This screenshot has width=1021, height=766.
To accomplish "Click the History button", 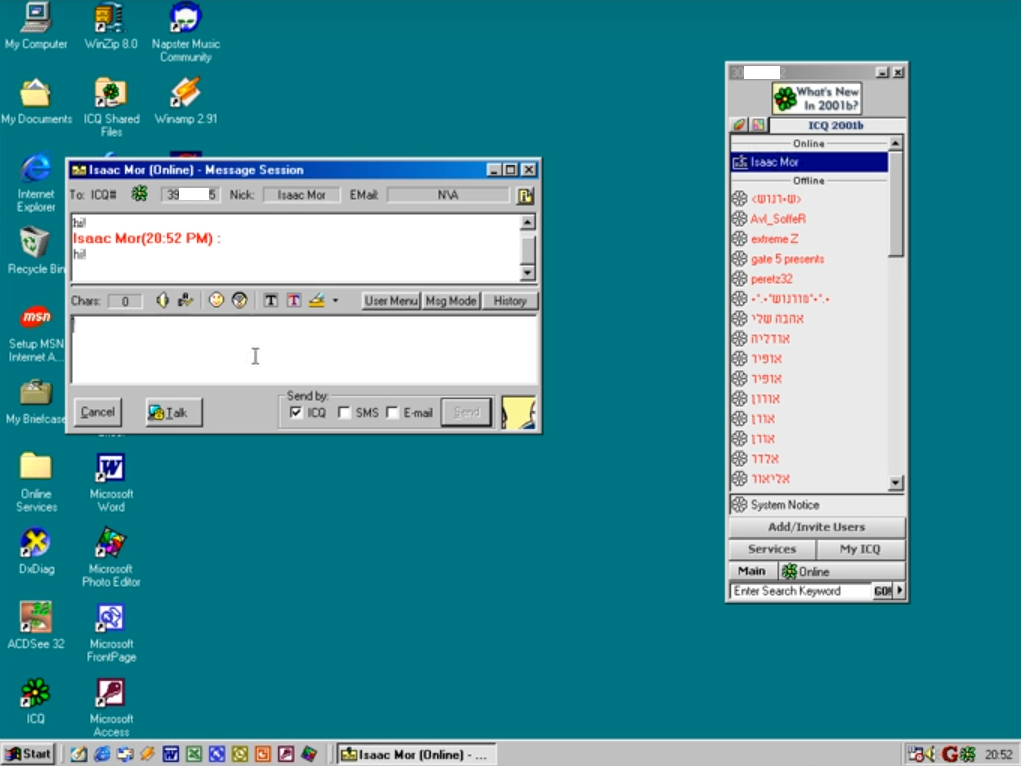I will click(x=510, y=301).
